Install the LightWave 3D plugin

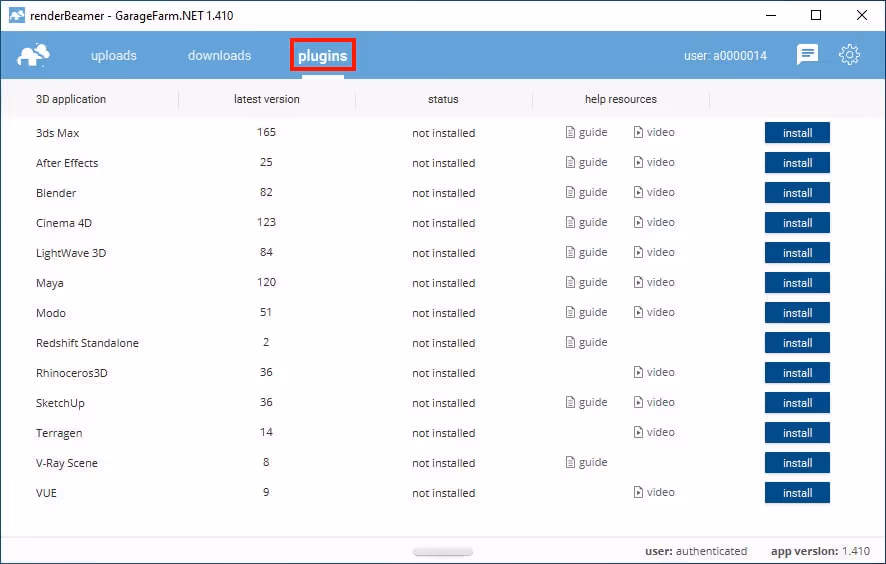(797, 253)
